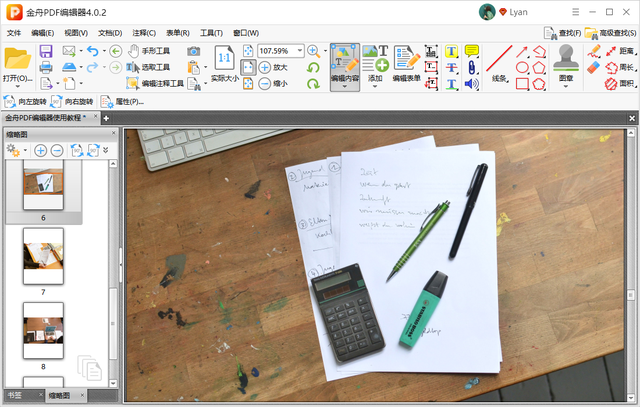The height and width of the screenshot is (407, 640).
Task: Select the red oval shape tool
Action: click(522, 67)
